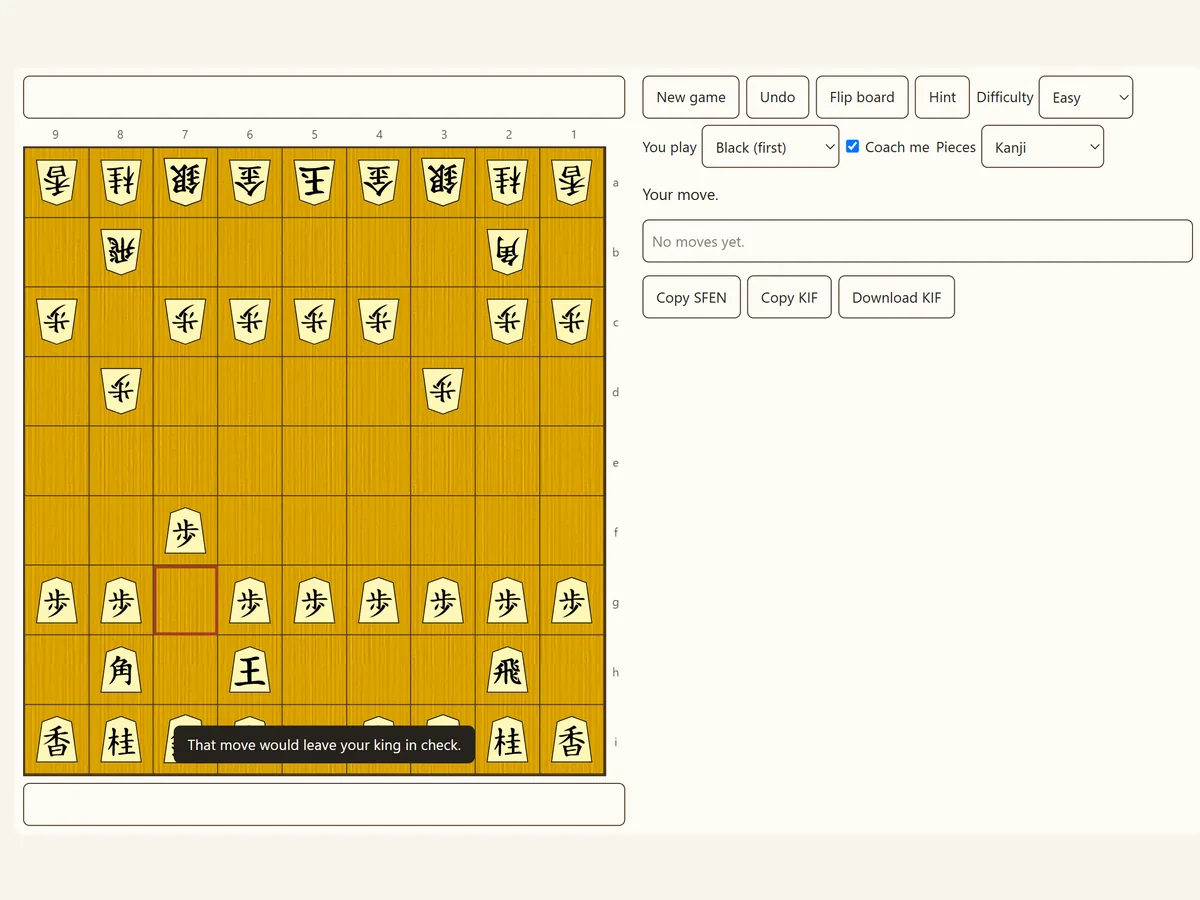
Task: Click the white knight on square 2a
Action: click(508, 181)
